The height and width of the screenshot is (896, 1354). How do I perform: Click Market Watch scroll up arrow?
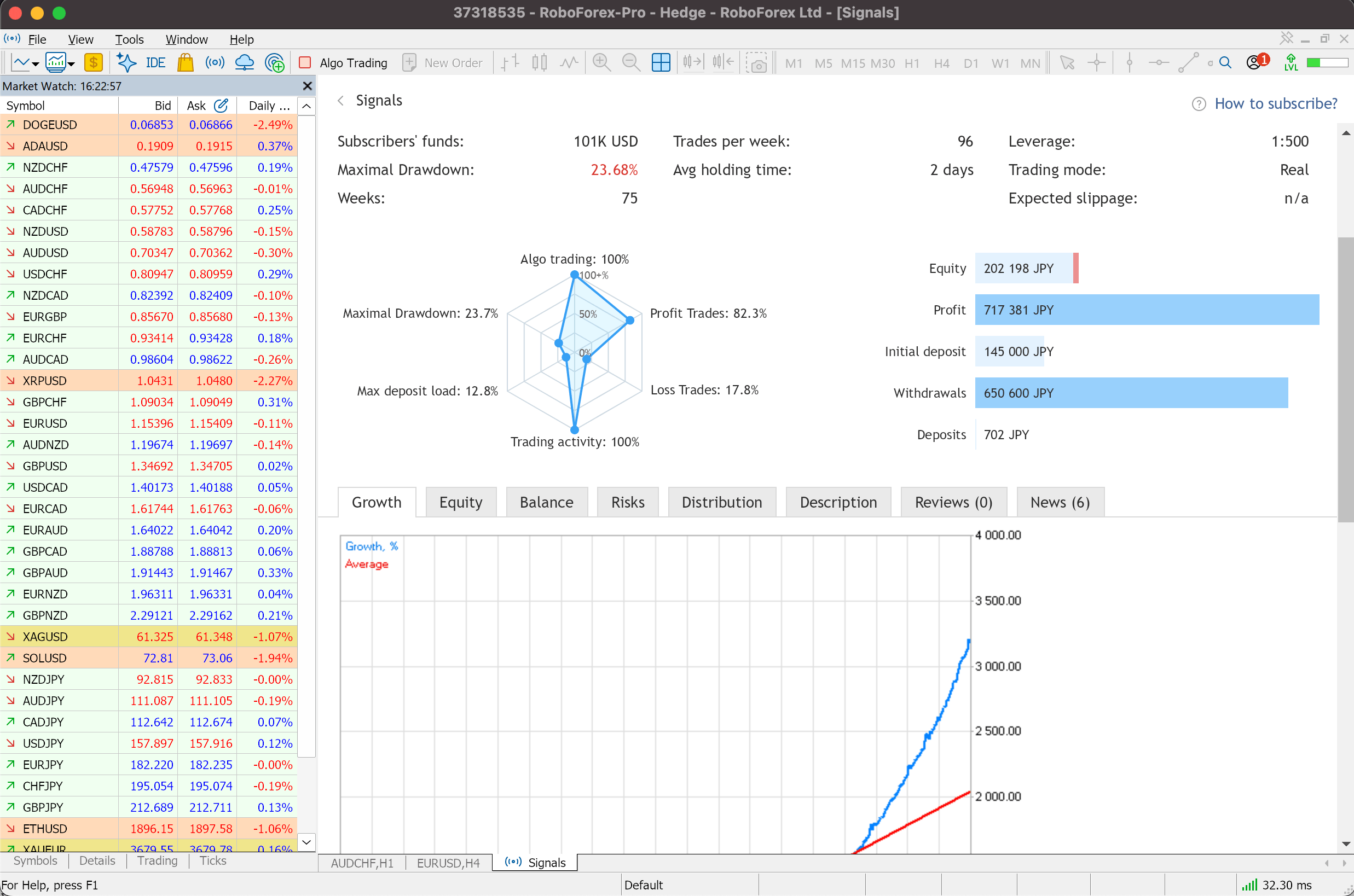[307, 106]
